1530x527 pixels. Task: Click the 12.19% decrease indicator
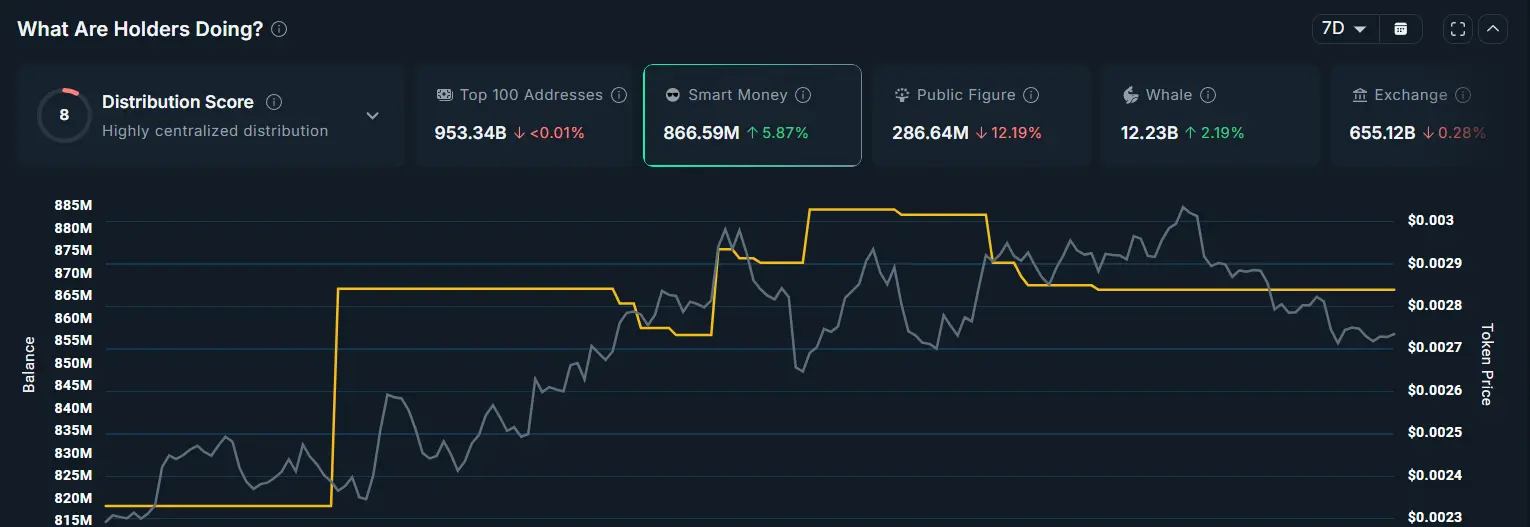click(x=1008, y=132)
